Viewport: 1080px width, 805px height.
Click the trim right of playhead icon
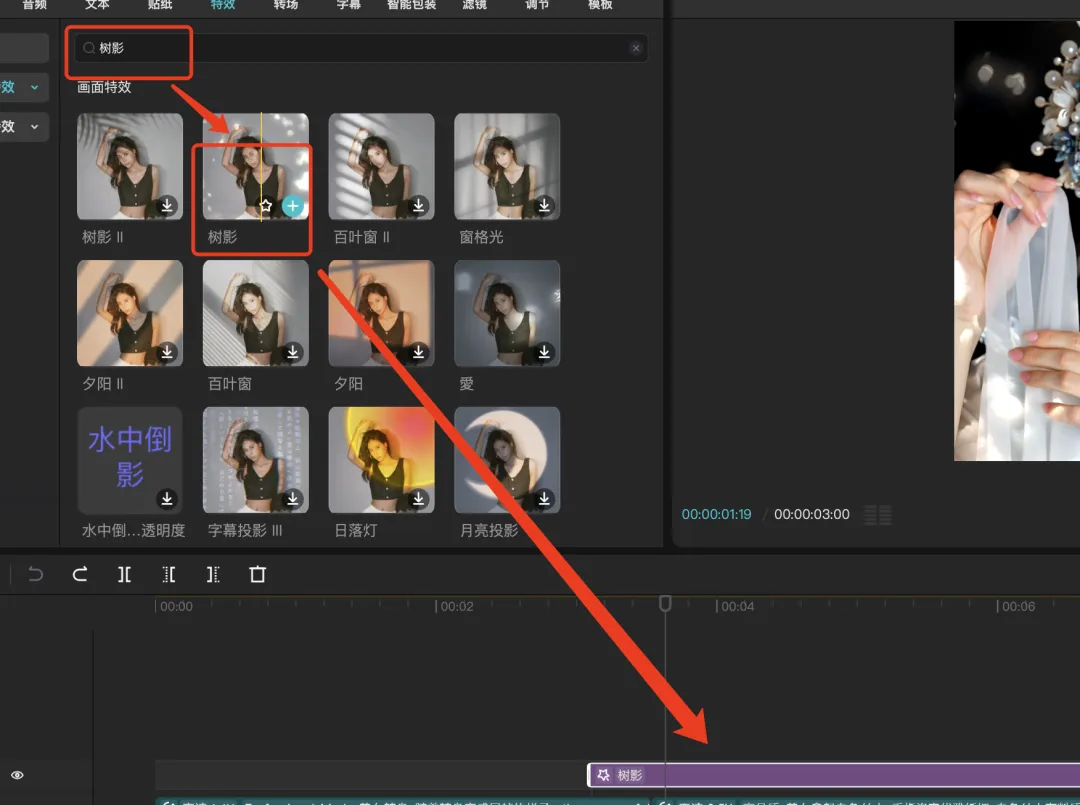213,574
